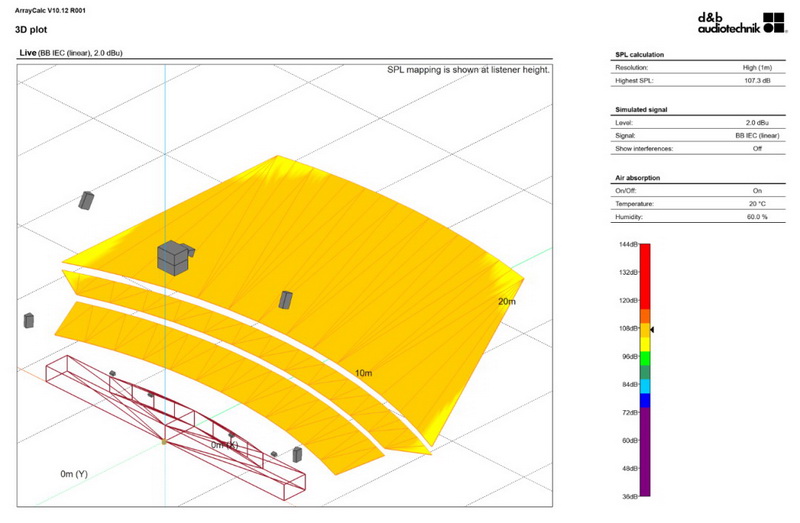This screenshot has height=523, width=800.
Task: Click the Temperature 20 °C value
Action: (x=758, y=203)
